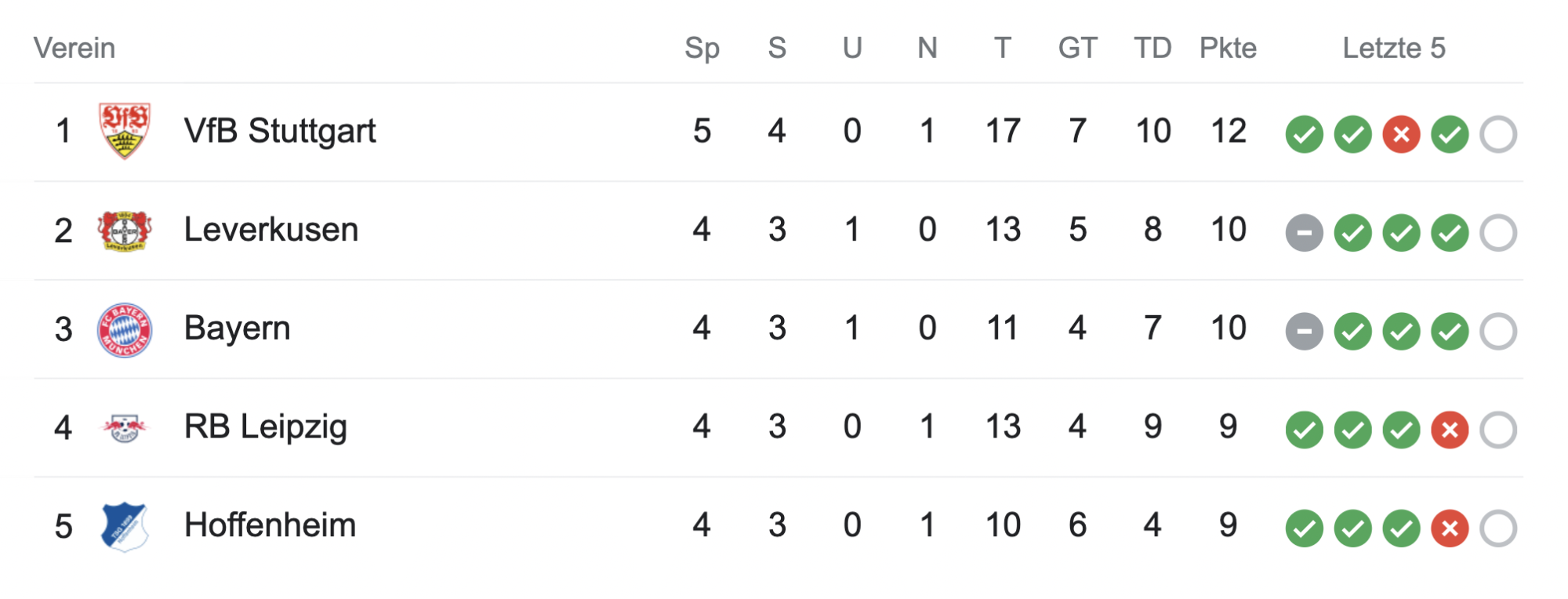This screenshot has height=599, width=1568.
Task: Select the Hoffenheim team name
Action: (270, 525)
